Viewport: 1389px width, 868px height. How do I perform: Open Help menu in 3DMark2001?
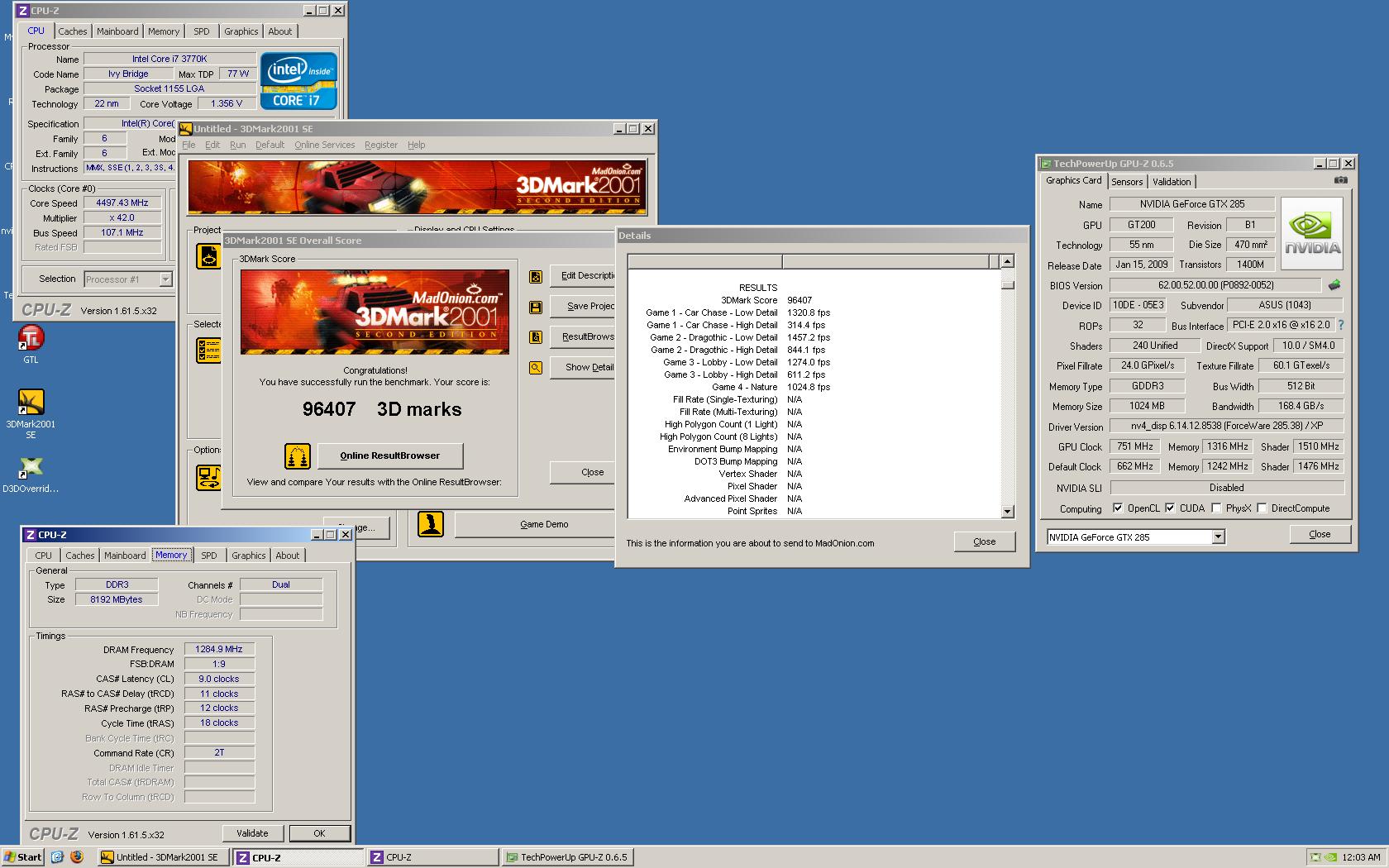click(x=416, y=145)
